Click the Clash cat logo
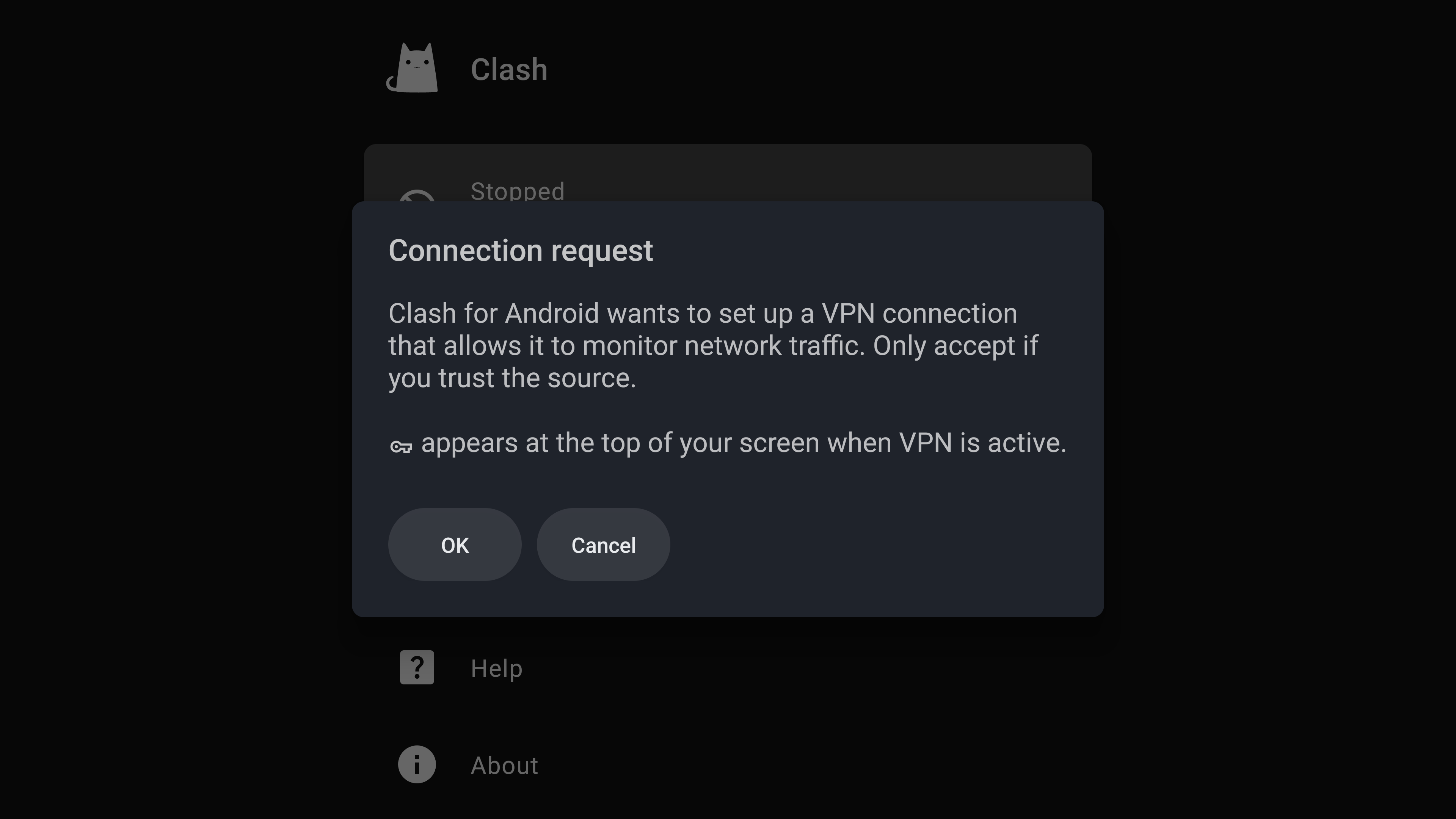1456x819 pixels. tap(413, 68)
